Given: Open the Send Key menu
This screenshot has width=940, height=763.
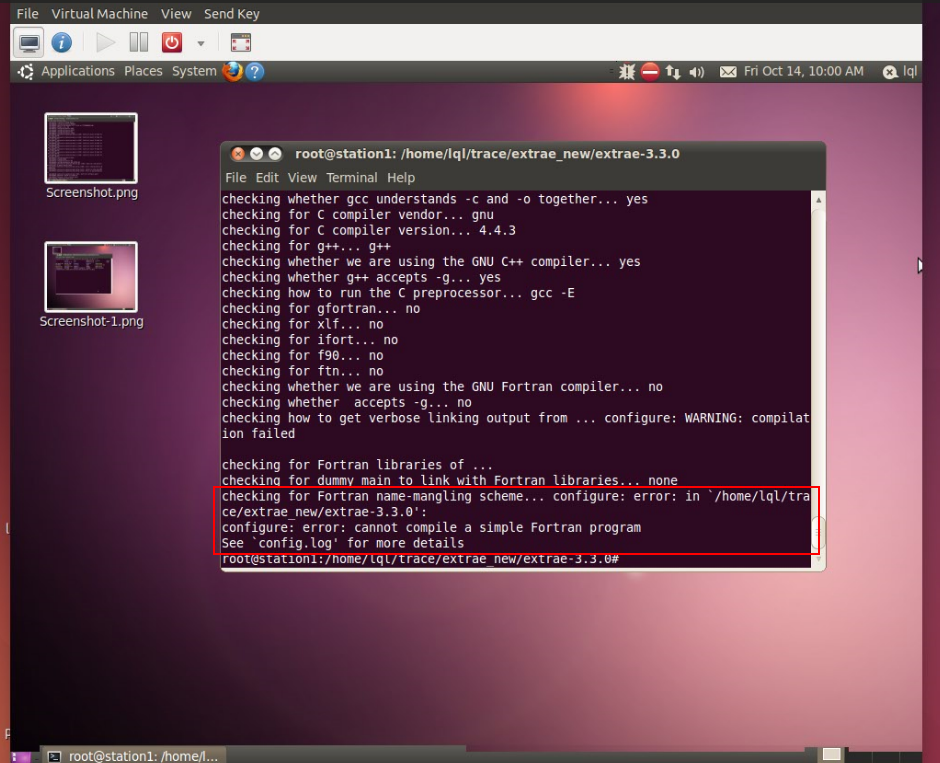Looking at the screenshot, I should [x=231, y=13].
